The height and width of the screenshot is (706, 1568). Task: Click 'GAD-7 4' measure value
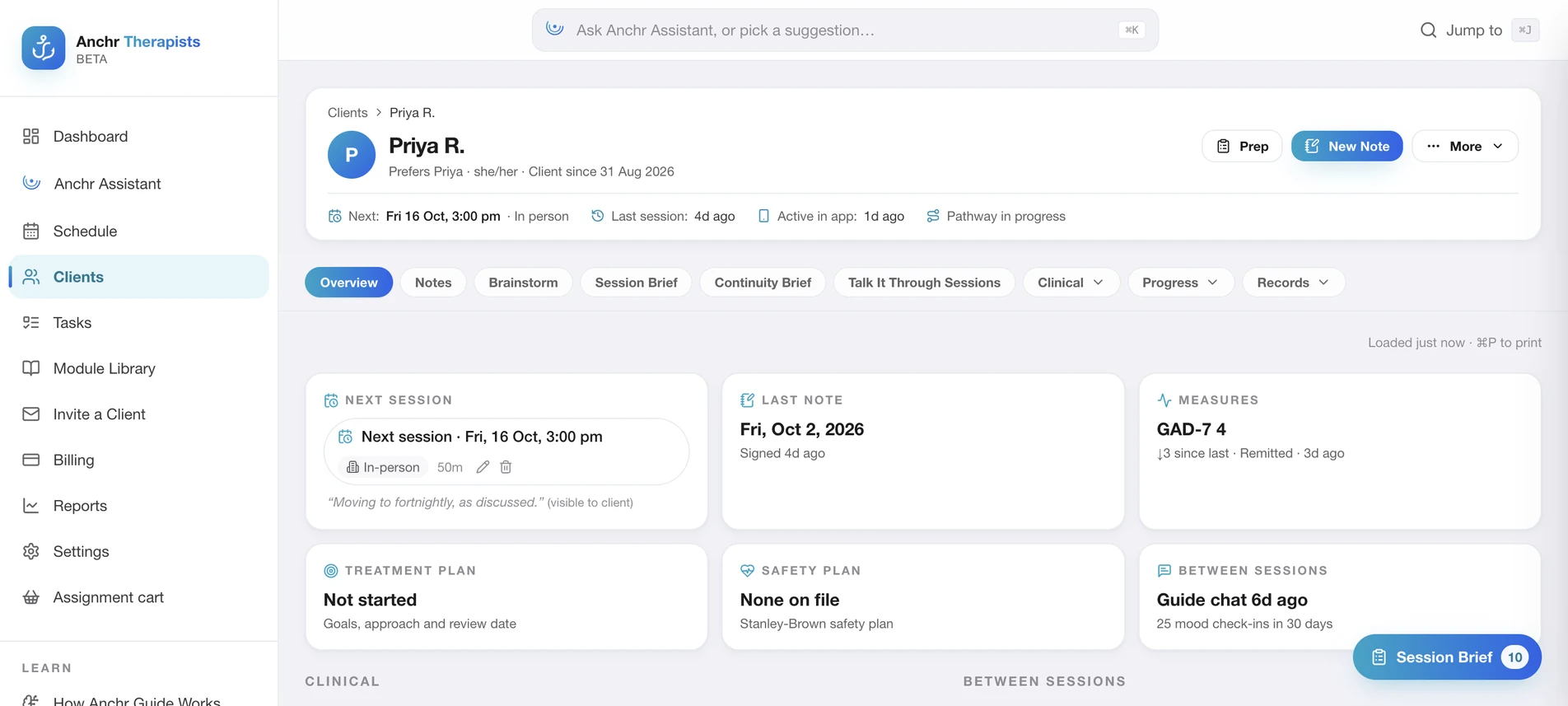pyautogui.click(x=1191, y=429)
